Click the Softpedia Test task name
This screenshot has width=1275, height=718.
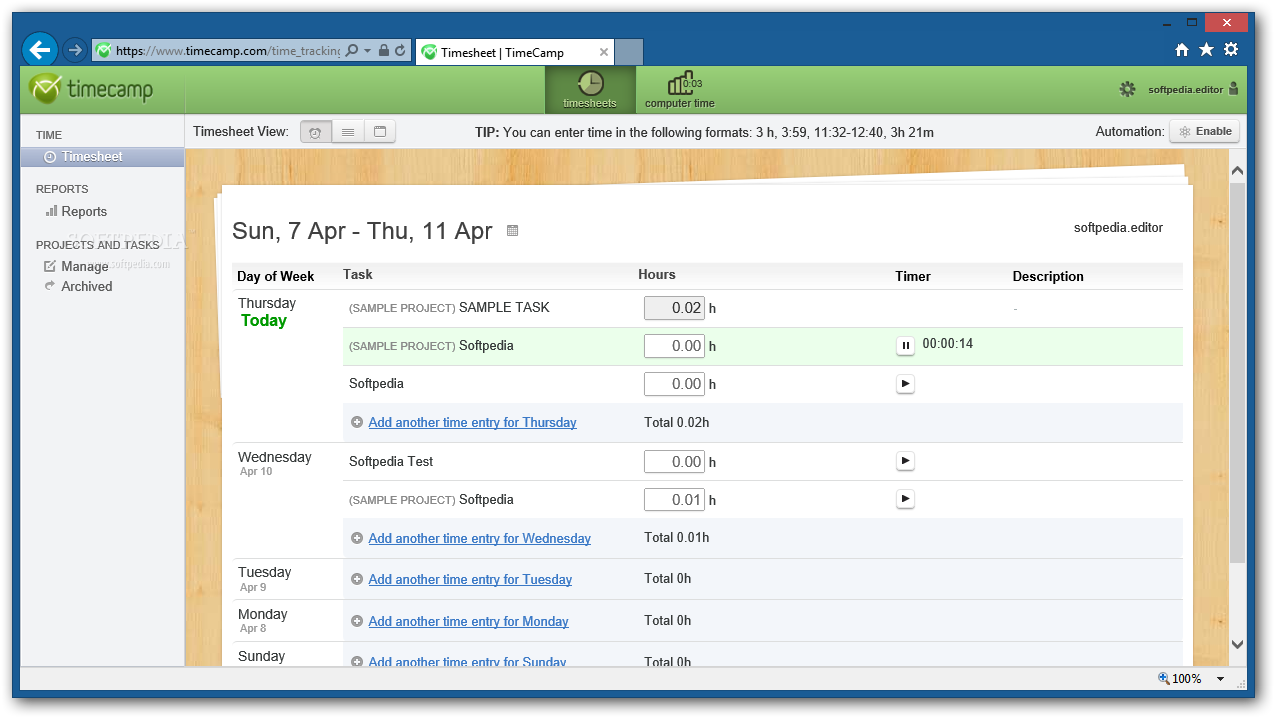[391, 461]
